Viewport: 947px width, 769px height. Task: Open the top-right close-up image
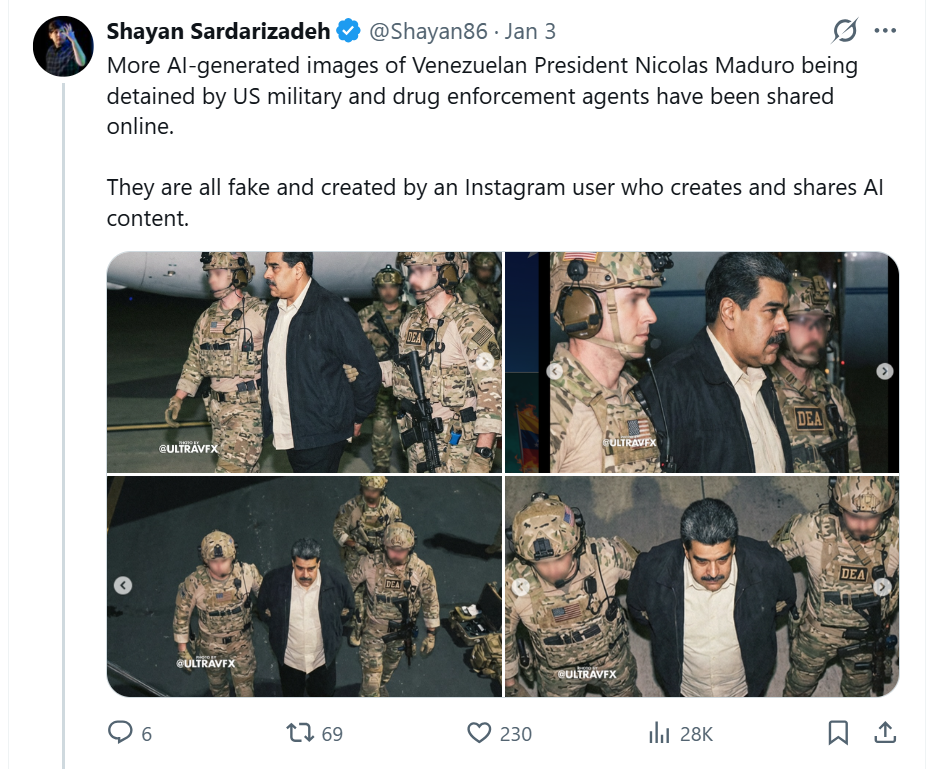pyautogui.click(x=702, y=362)
